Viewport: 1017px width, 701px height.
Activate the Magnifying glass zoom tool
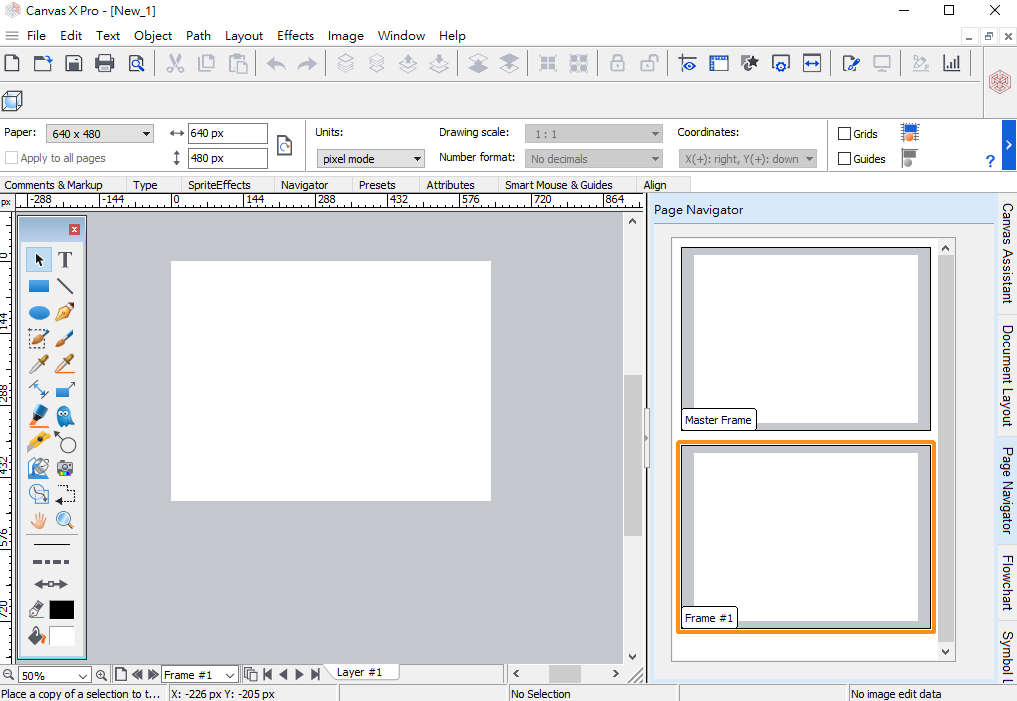65,520
